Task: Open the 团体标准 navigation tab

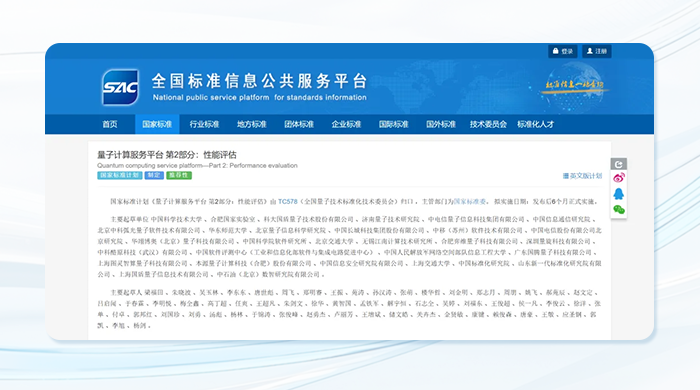Action: (x=299, y=124)
